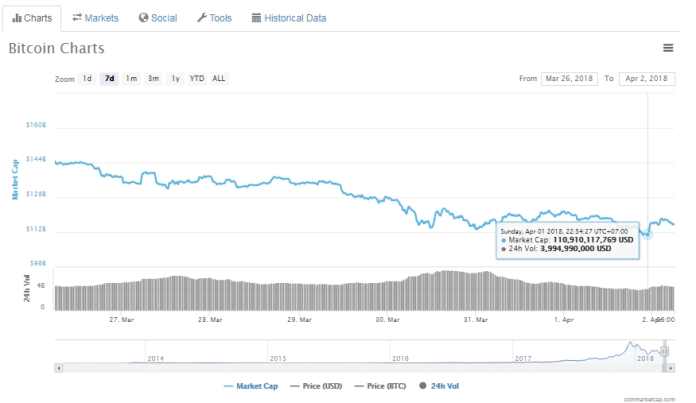696x403 pixels.
Task: Grab the navigator range handle near 2018
Action: pyautogui.click(x=664, y=352)
